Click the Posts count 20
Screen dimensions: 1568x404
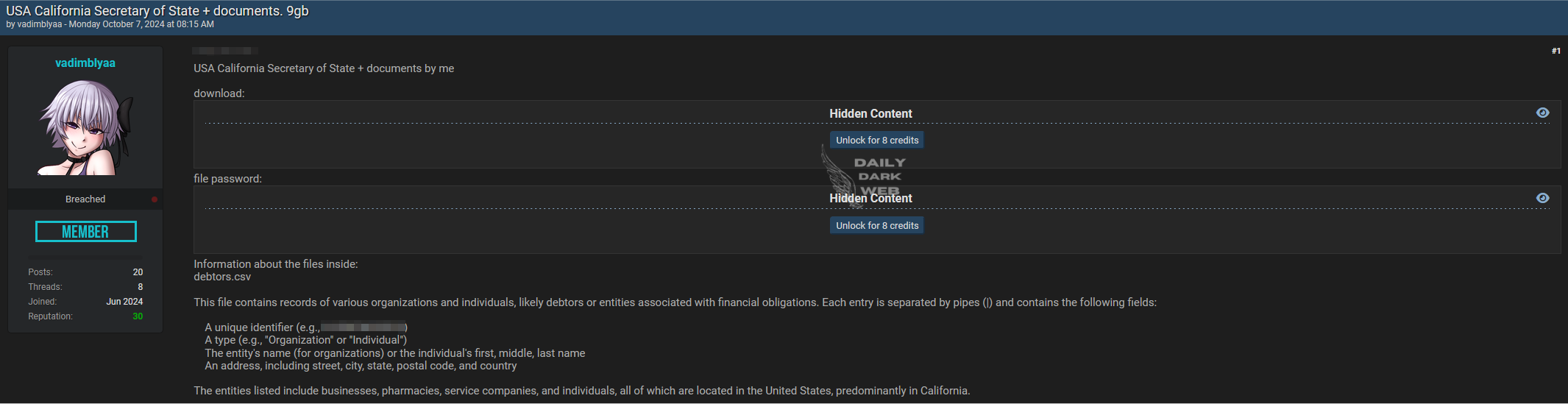click(138, 272)
